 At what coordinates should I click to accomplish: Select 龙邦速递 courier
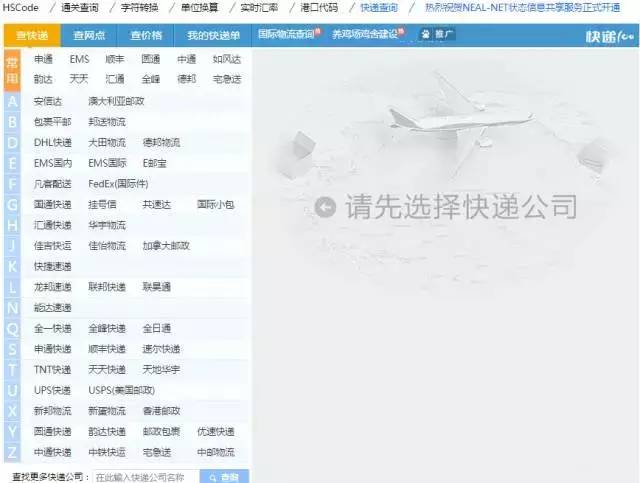click(53, 287)
